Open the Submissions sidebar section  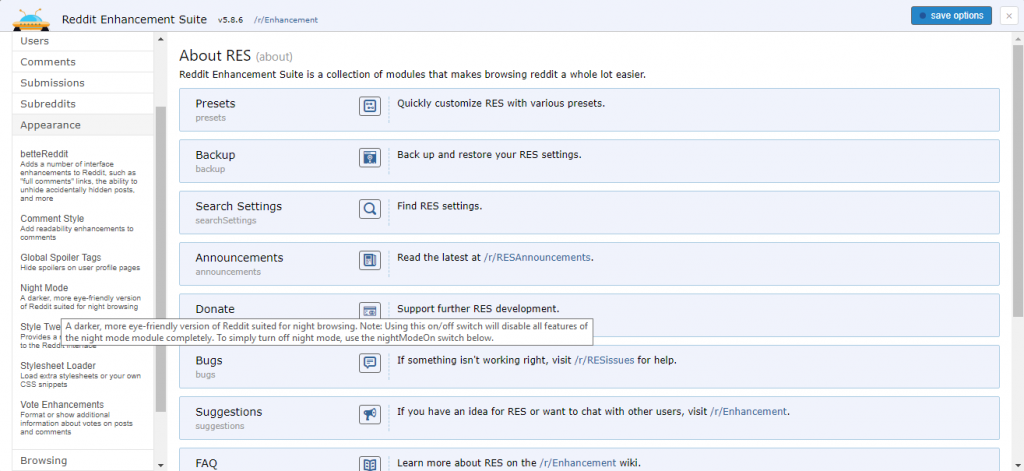tap(52, 83)
